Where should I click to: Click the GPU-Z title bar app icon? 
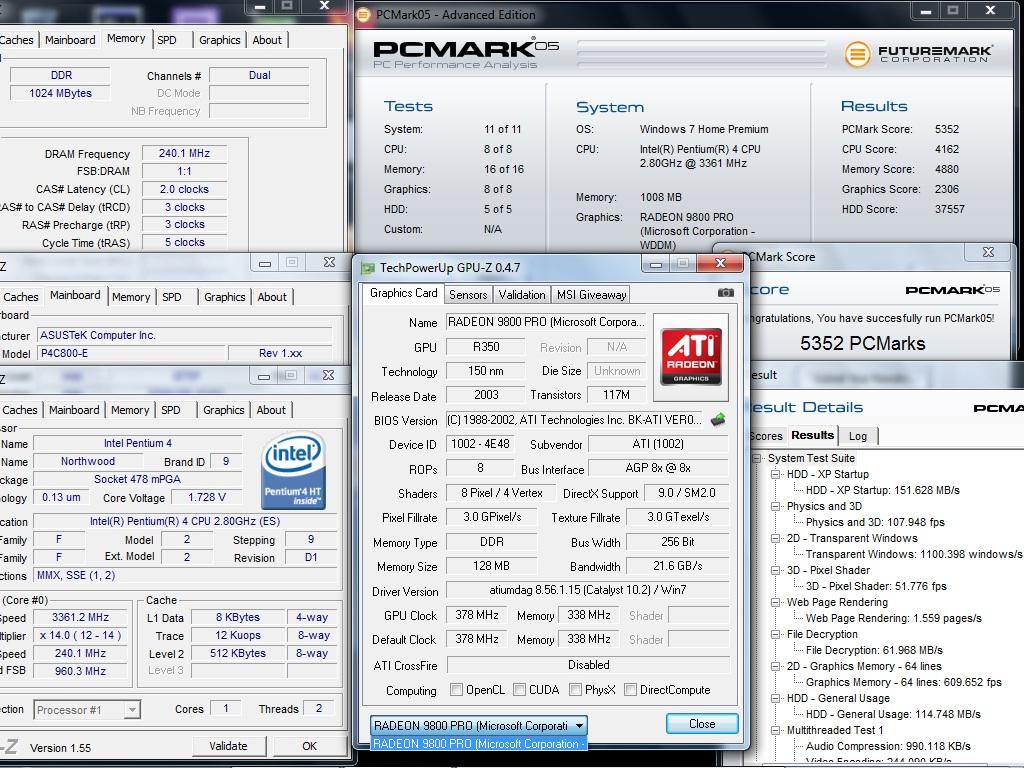click(x=368, y=268)
